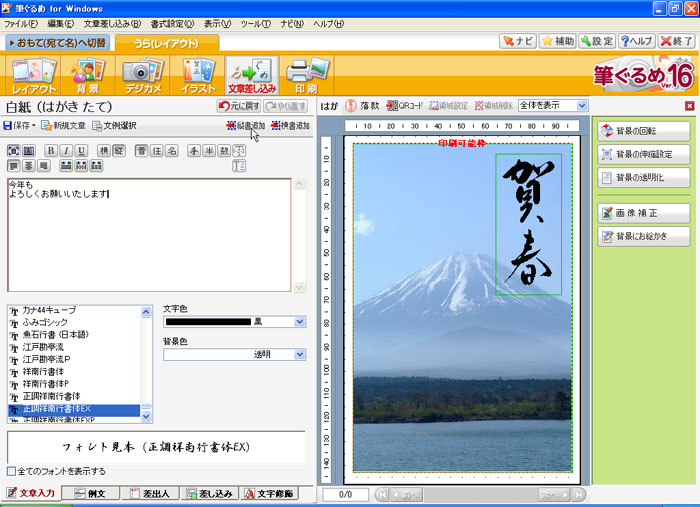700x507 pixels.
Task: Open the イラスト (Illustration) tool
Action: click(198, 75)
